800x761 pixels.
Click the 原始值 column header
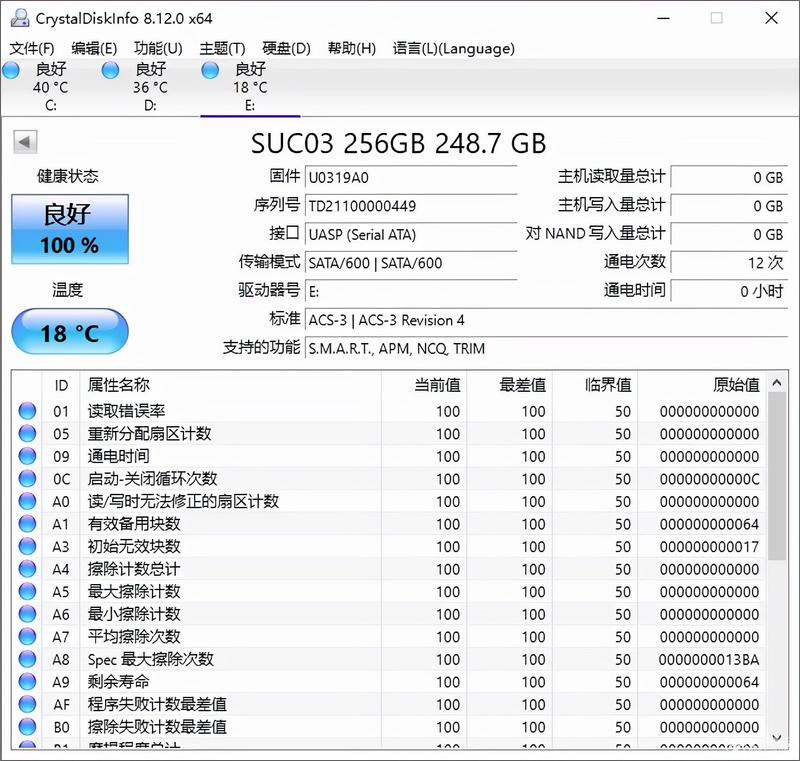click(702, 385)
